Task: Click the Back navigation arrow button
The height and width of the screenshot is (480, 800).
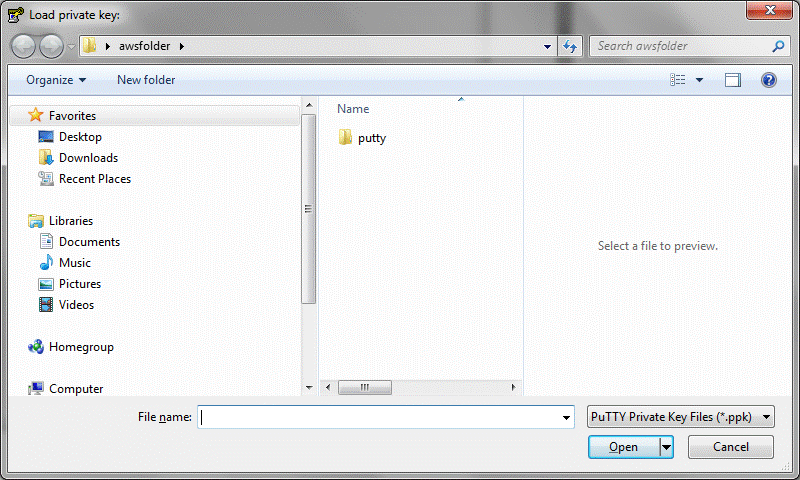Action: (x=23, y=46)
